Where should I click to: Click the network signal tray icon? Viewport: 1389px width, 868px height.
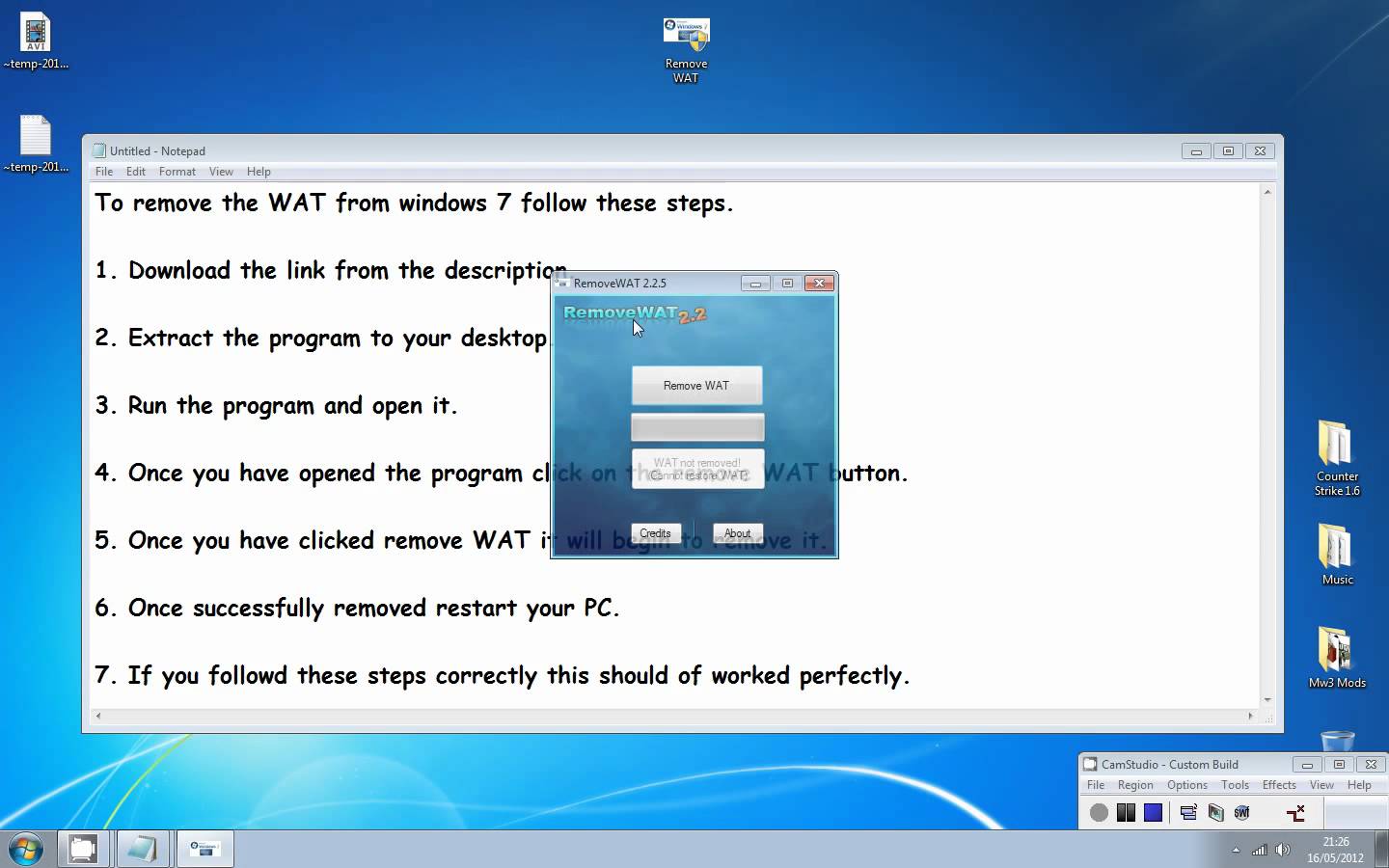[x=1260, y=850]
